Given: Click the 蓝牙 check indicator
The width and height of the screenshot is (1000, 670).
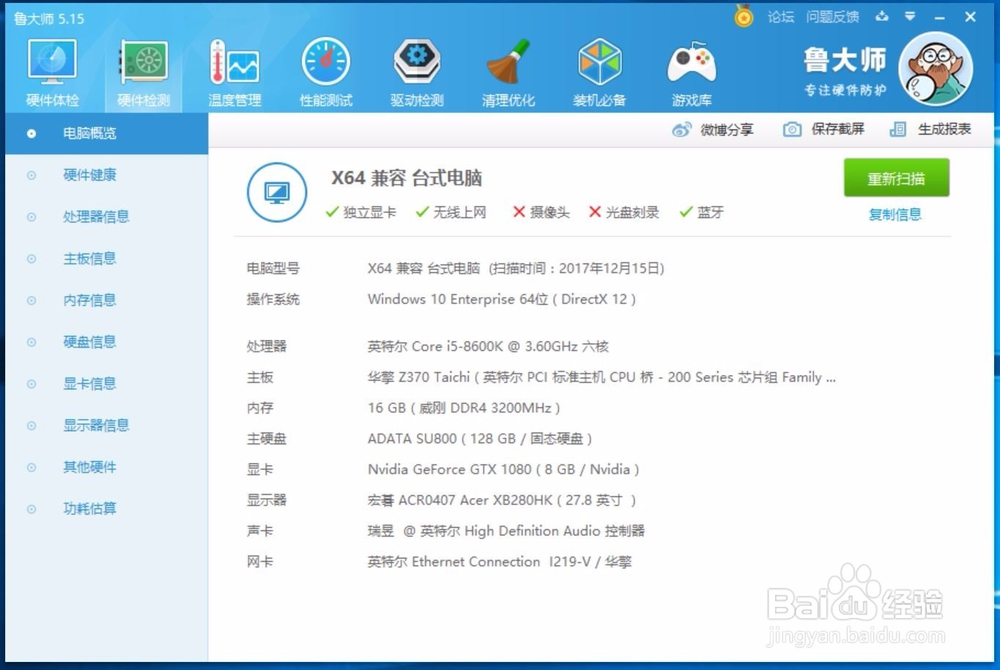Looking at the screenshot, I should [702, 212].
